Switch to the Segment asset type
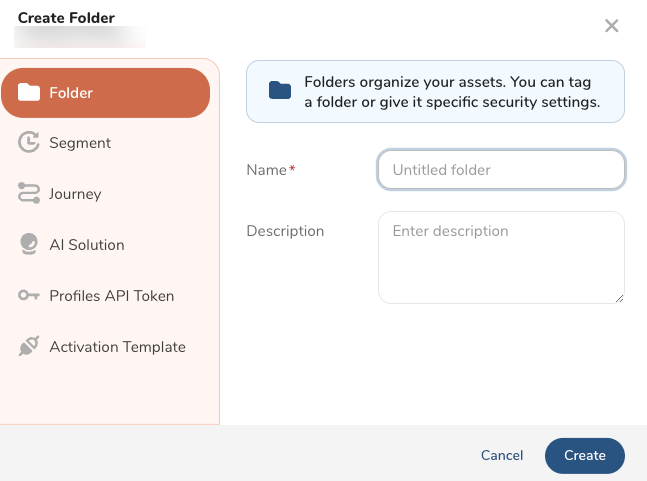The height and width of the screenshot is (481, 647). [80, 143]
